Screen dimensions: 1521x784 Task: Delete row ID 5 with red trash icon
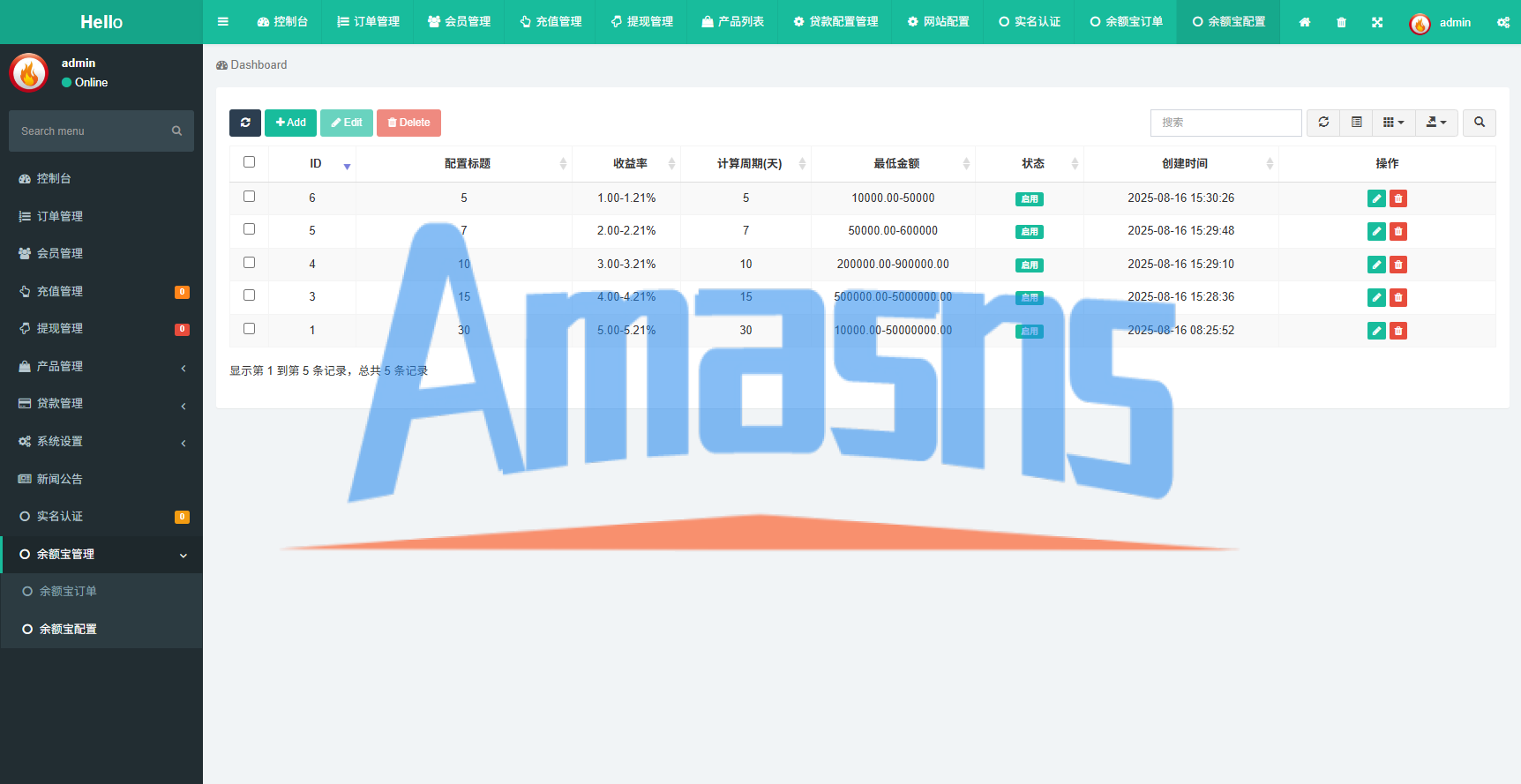1398,231
